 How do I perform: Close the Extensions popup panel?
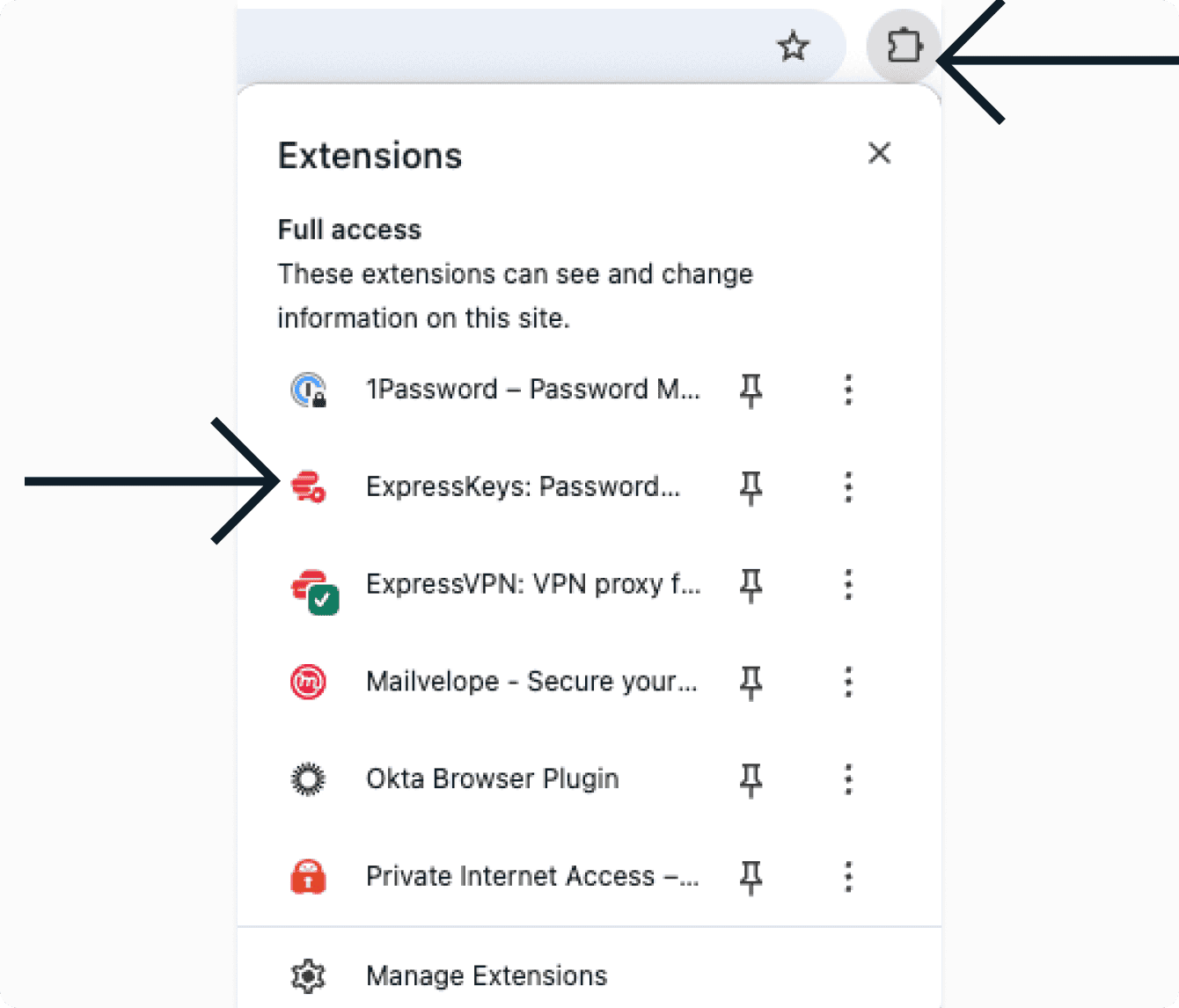click(x=879, y=153)
